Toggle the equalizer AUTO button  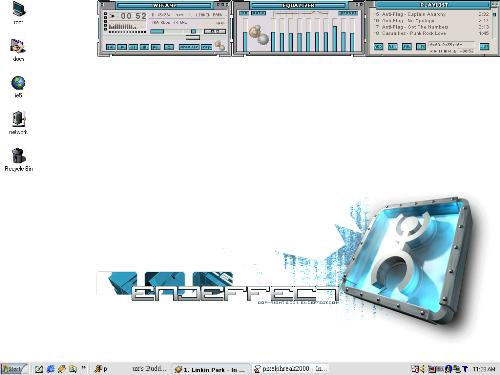click(x=258, y=13)
